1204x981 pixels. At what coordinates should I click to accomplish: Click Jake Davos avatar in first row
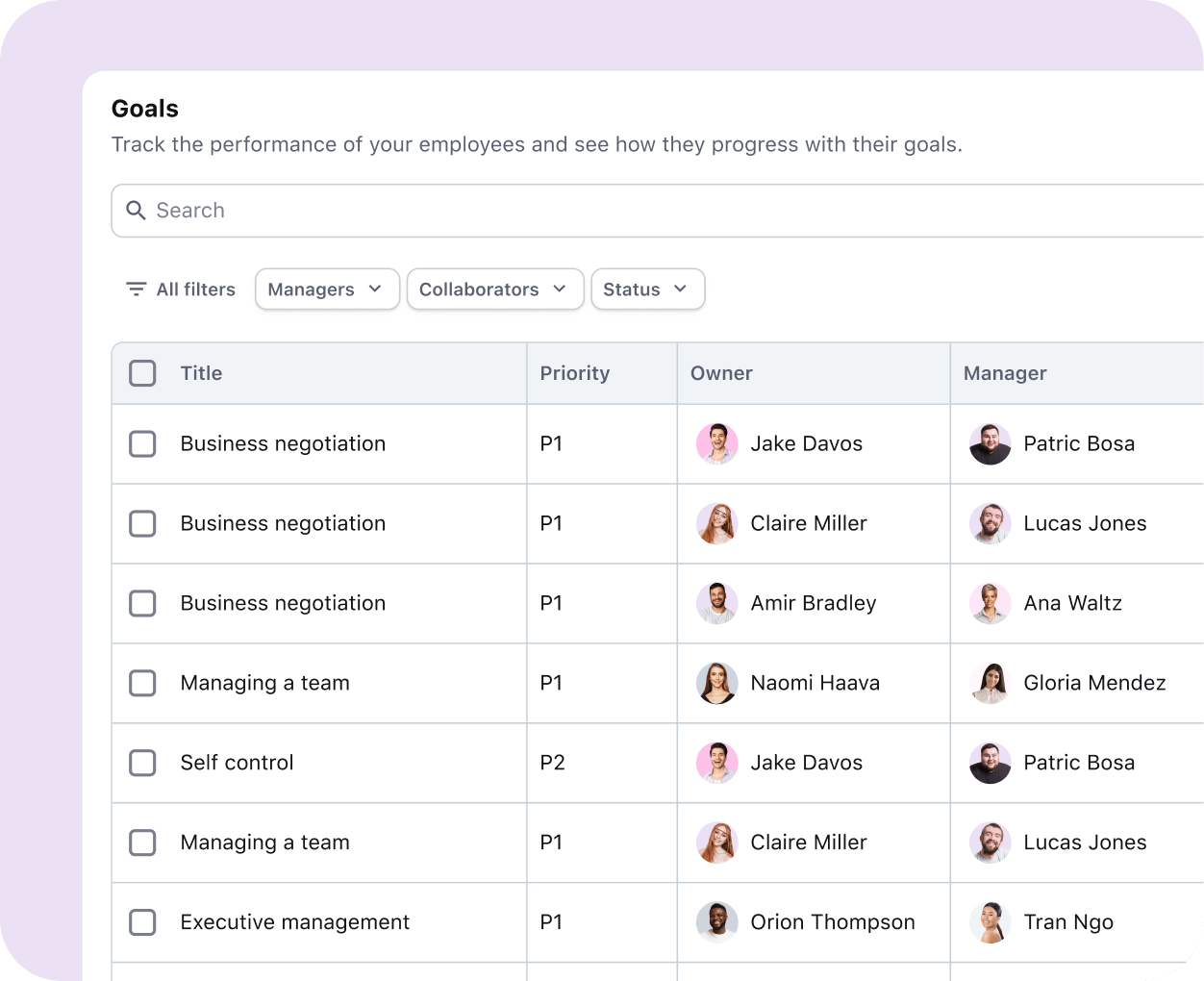tap(717, 444)
